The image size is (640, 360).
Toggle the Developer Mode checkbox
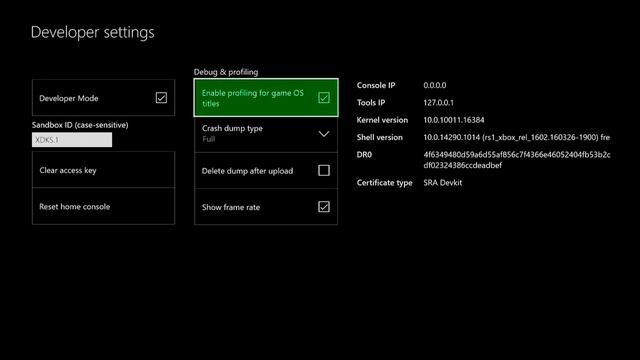coord(161,98)
